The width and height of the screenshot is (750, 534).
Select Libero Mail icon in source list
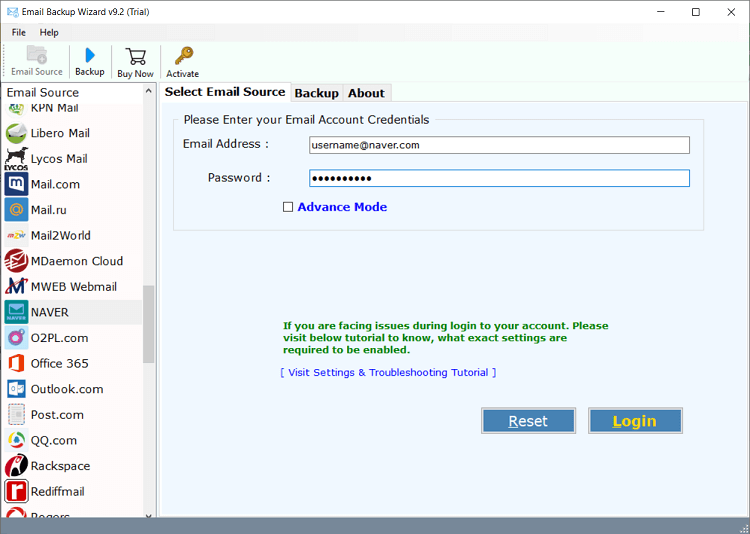[16, 133]
